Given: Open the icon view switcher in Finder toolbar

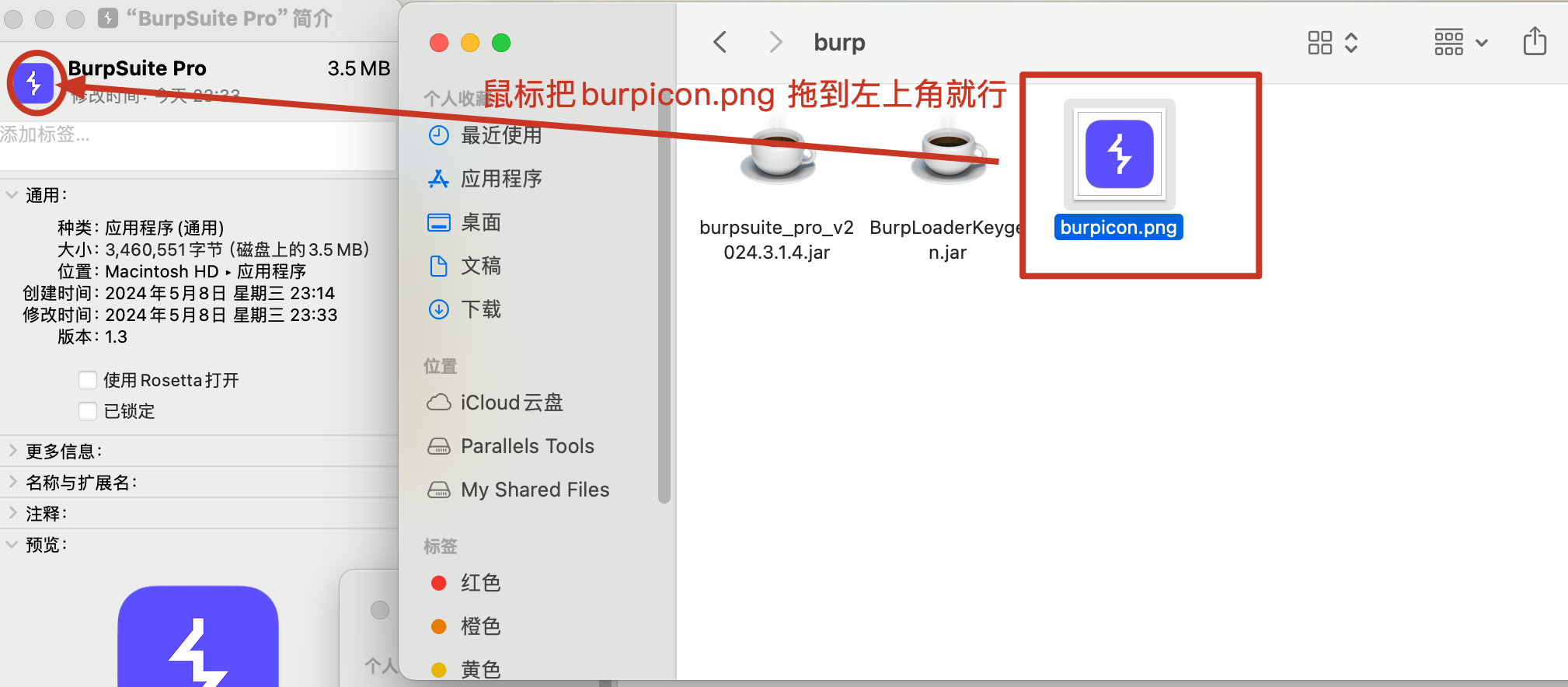Looking at the screenshot, I should point(1333,43).
